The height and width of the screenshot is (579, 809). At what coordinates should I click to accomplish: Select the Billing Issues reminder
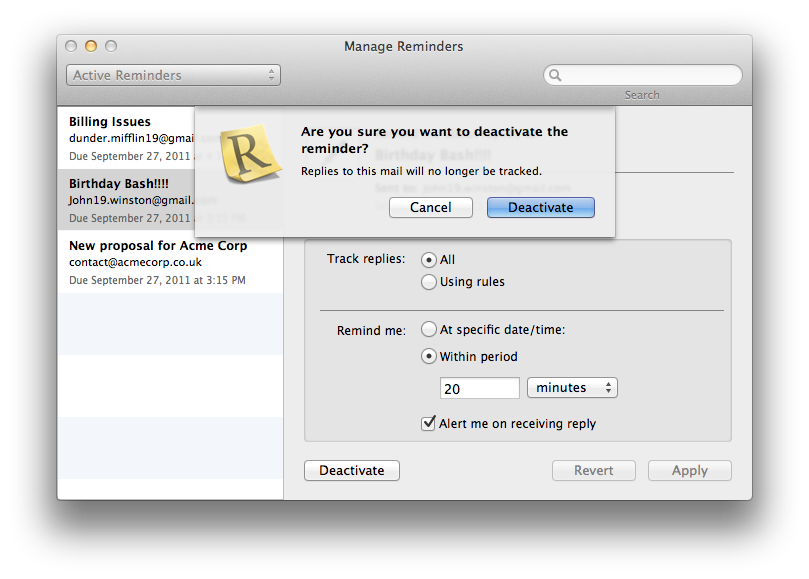[126, 138]
